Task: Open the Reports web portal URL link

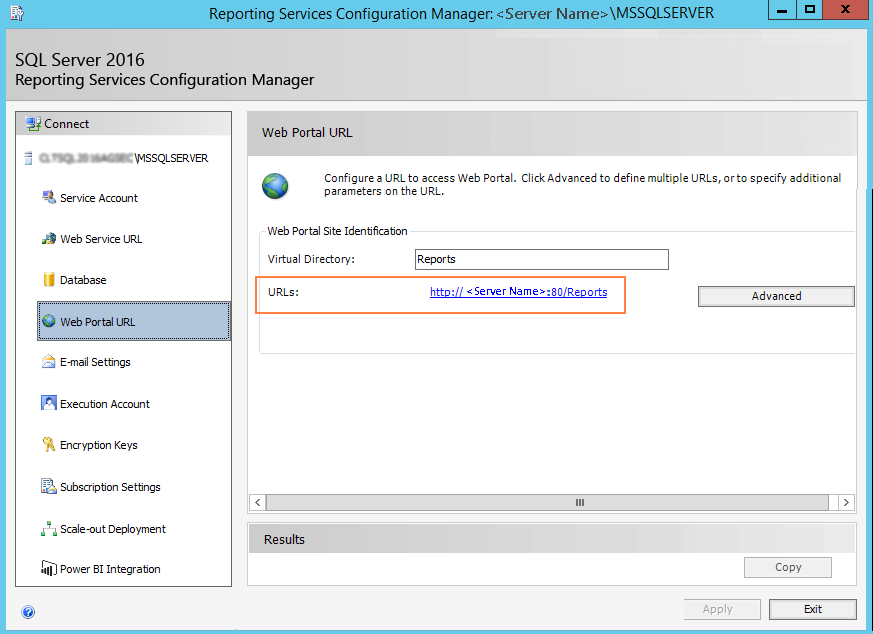Action: pos(518,292)
